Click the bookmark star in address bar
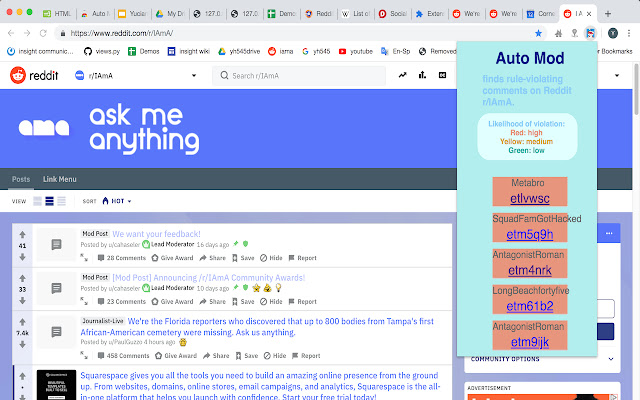The height and width of the screenshot is (400, 640). pyautogui.click(x=538, y=33)
